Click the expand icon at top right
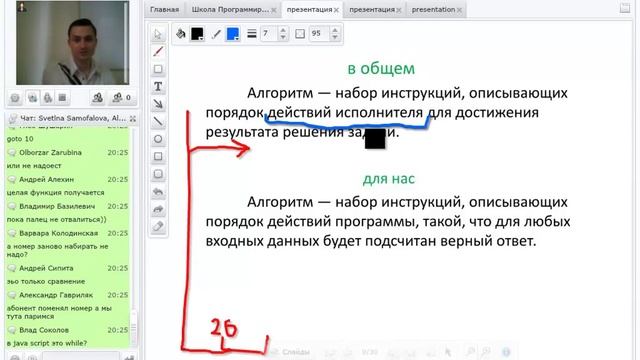The image size is (640, 360). (x=625, y=8)
